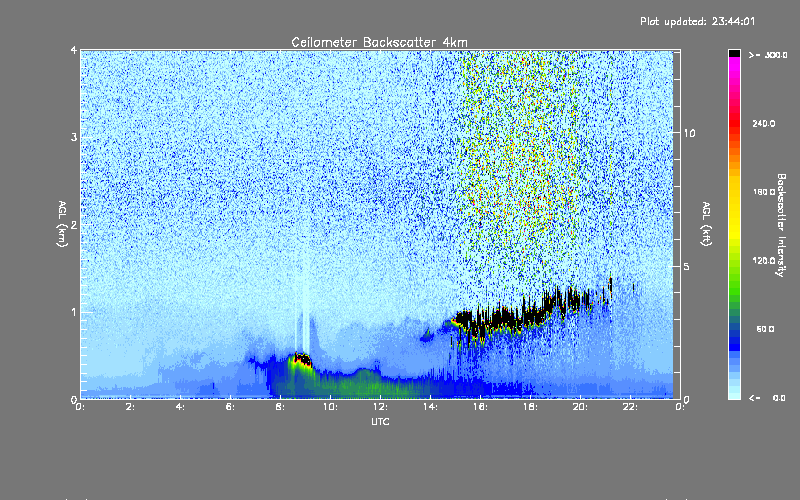Click the '10' tick on the kft axis
The height and width of the screenshot is (500, 800).
click(x=689, y=133)
